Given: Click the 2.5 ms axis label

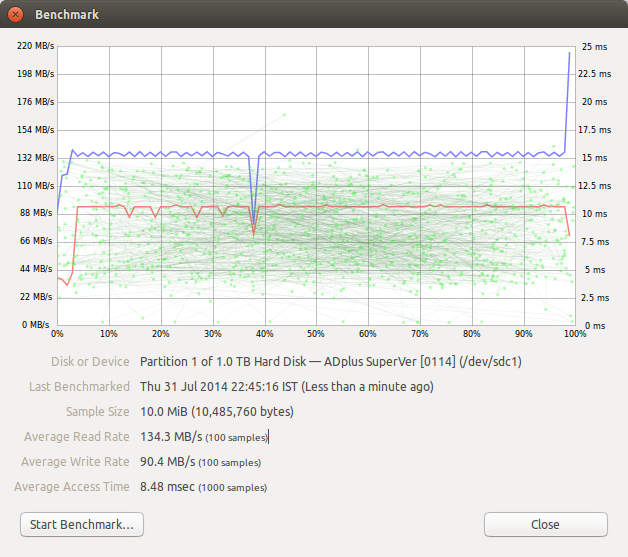Looking at the screenshot, I should click(595, 298).
